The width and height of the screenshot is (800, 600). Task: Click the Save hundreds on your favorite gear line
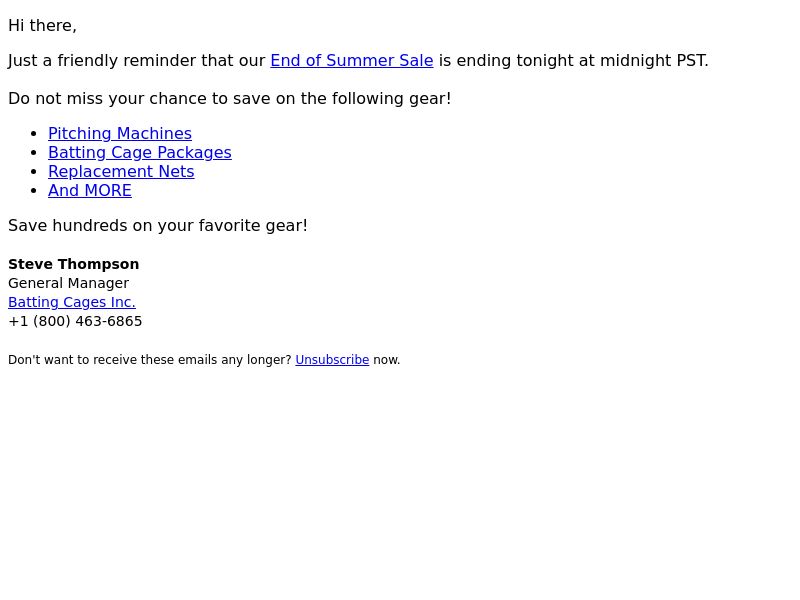158,226
